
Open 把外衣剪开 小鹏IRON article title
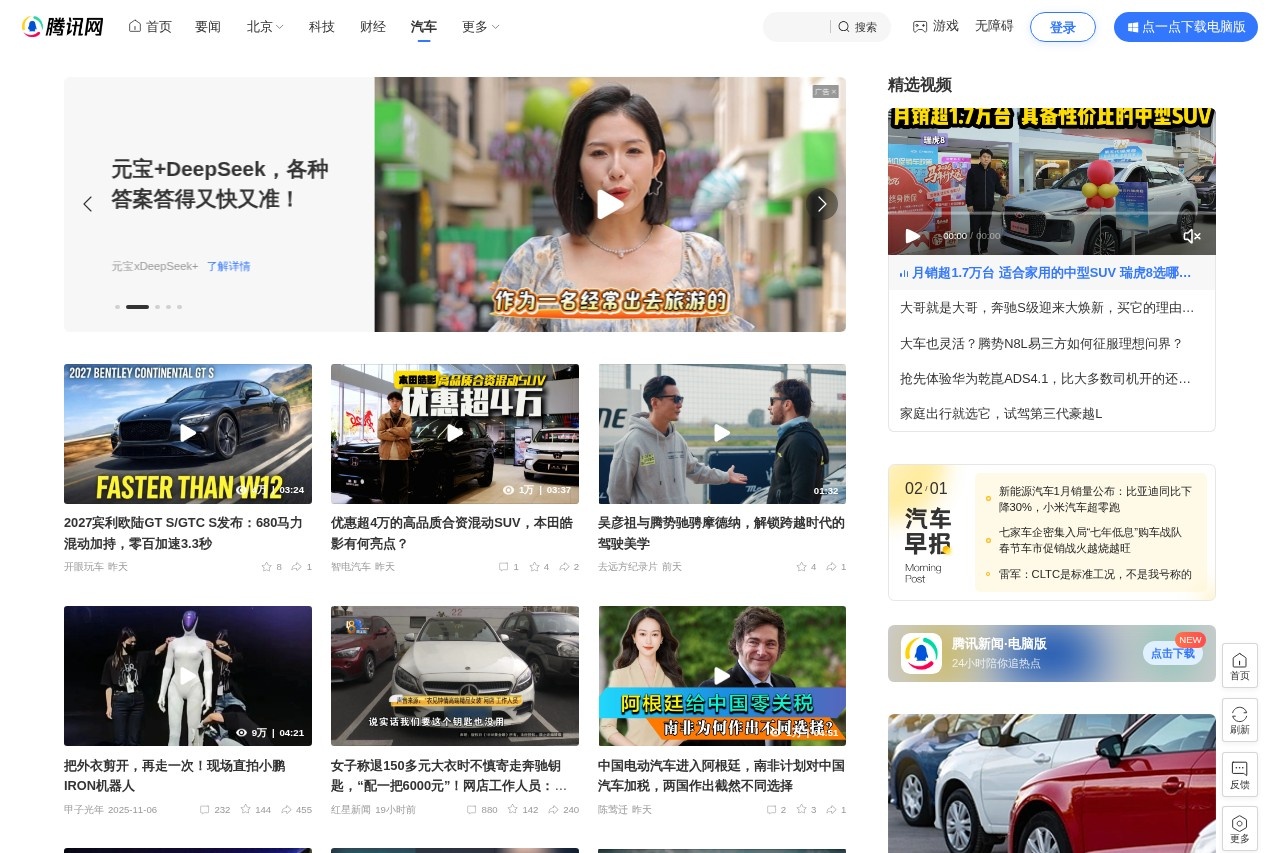pyautogui.click(x=174, y=775)
